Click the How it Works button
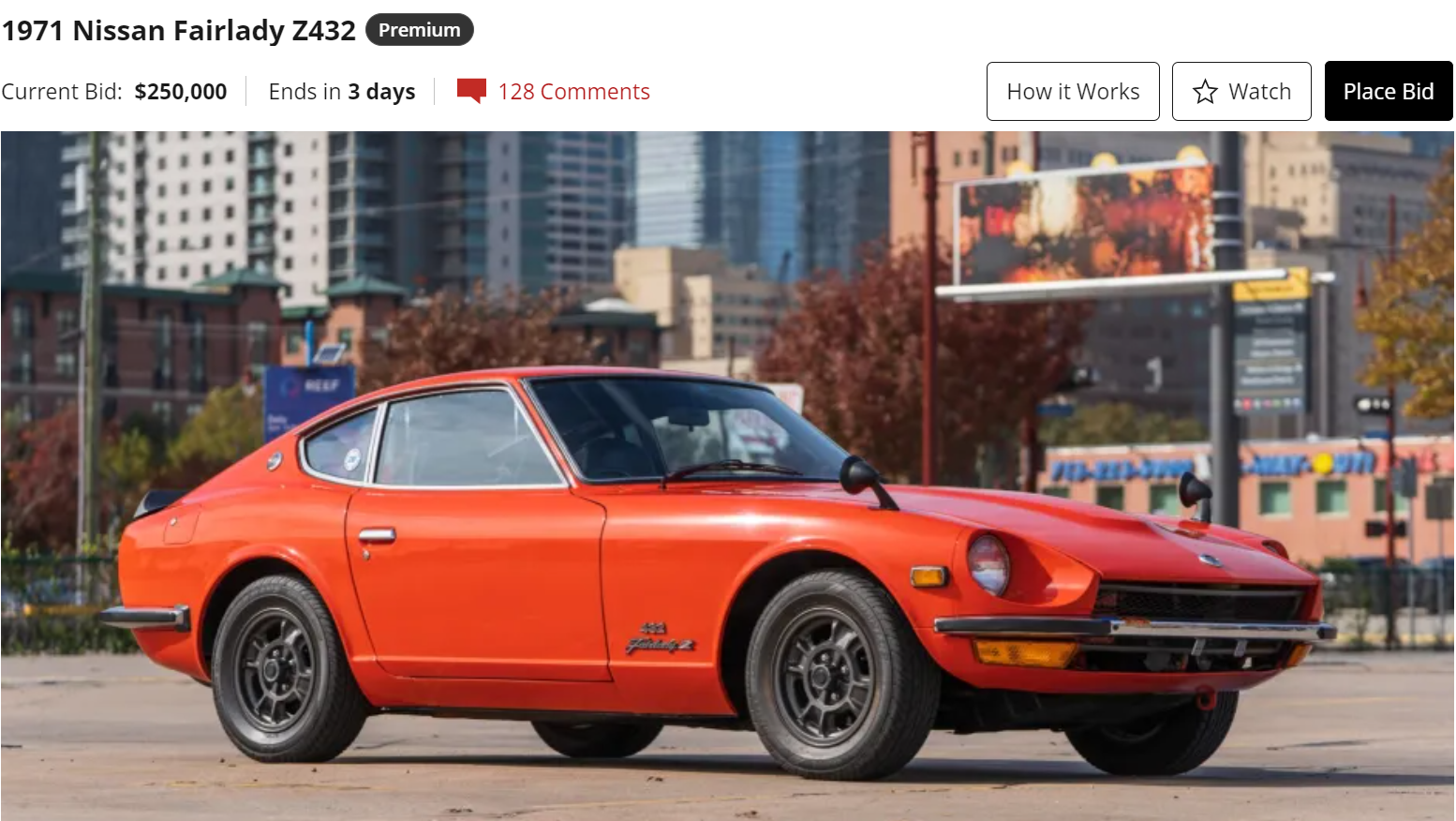1456x821 pixels. pos(1073,91)
